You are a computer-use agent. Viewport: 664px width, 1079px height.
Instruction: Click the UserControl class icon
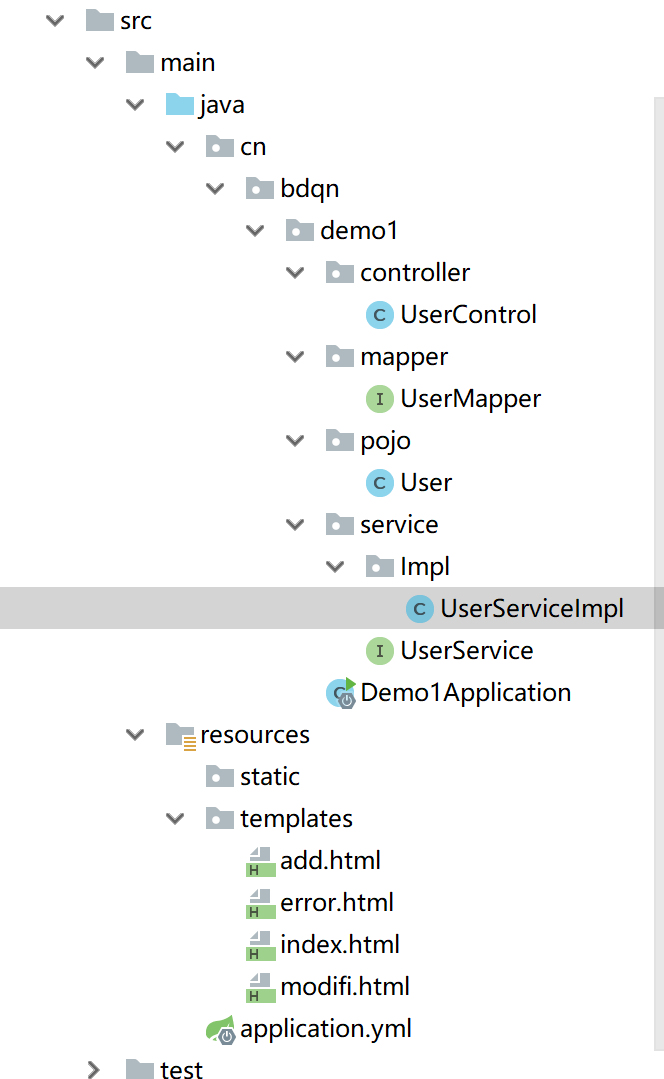coord(379,315)
